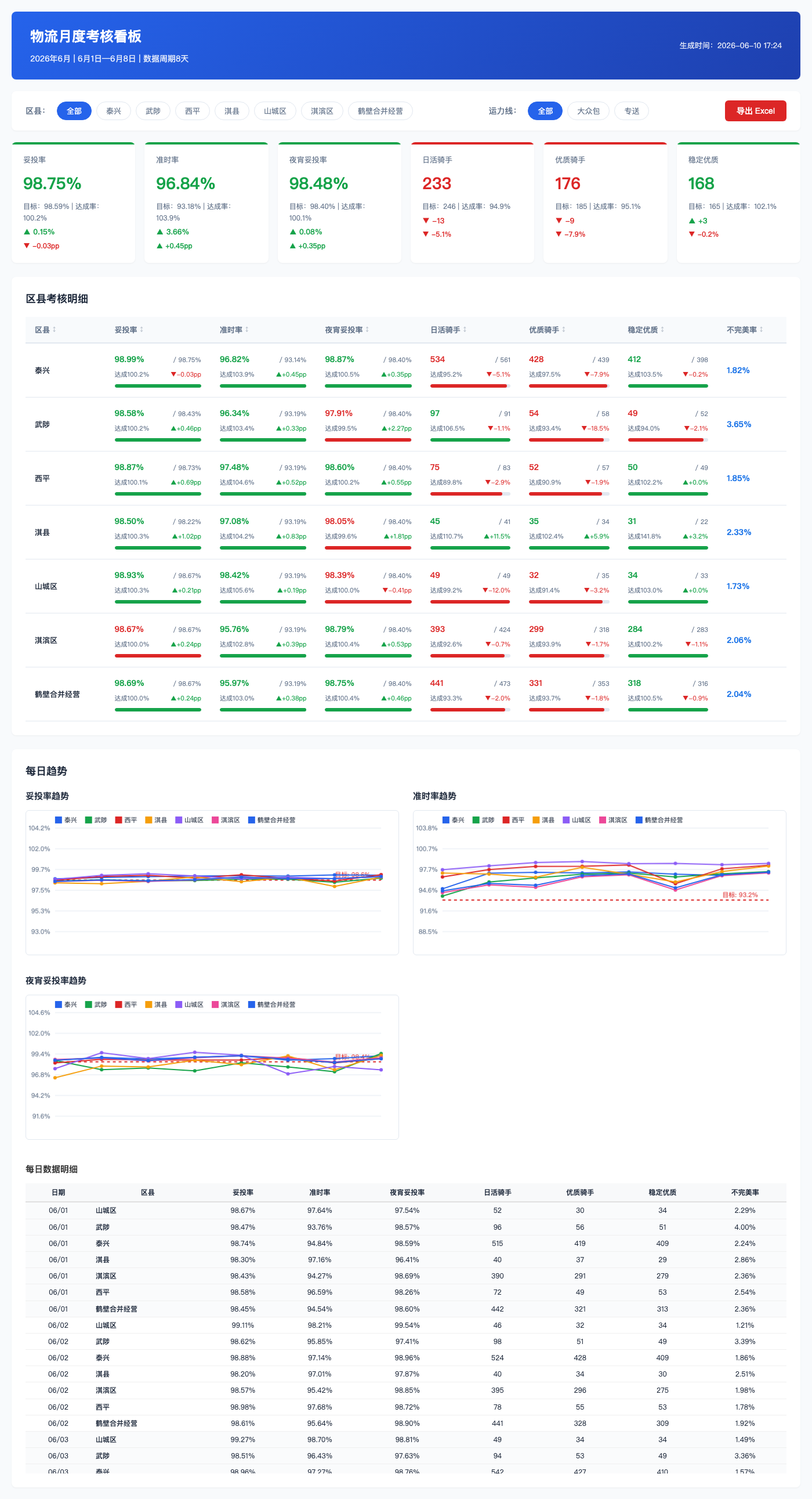
Task: Toggle 山城区 legend in 夜宵妥投率趋势 chart
Action: [190, 1005]
